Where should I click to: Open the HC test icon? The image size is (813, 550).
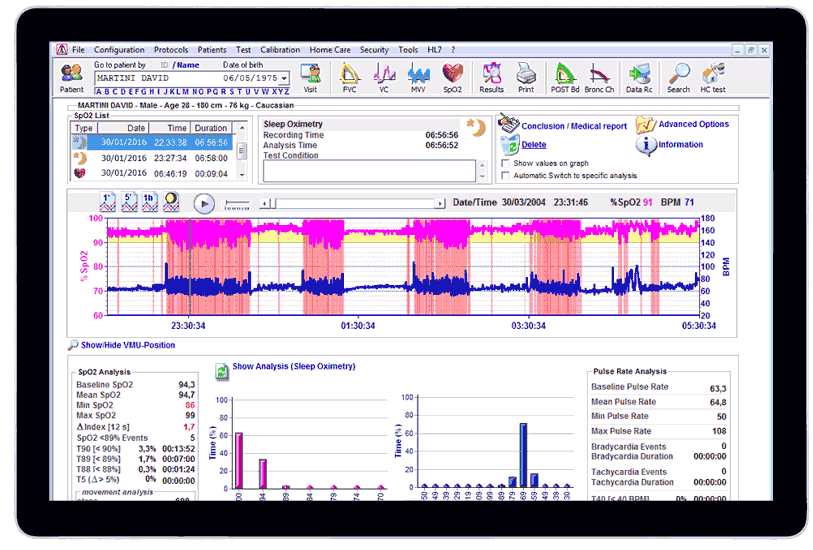click(x=713, y=78)
